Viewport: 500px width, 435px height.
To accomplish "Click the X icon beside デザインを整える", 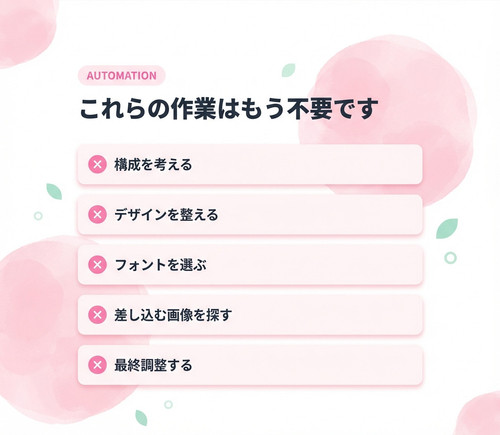I will click(97, 214).
